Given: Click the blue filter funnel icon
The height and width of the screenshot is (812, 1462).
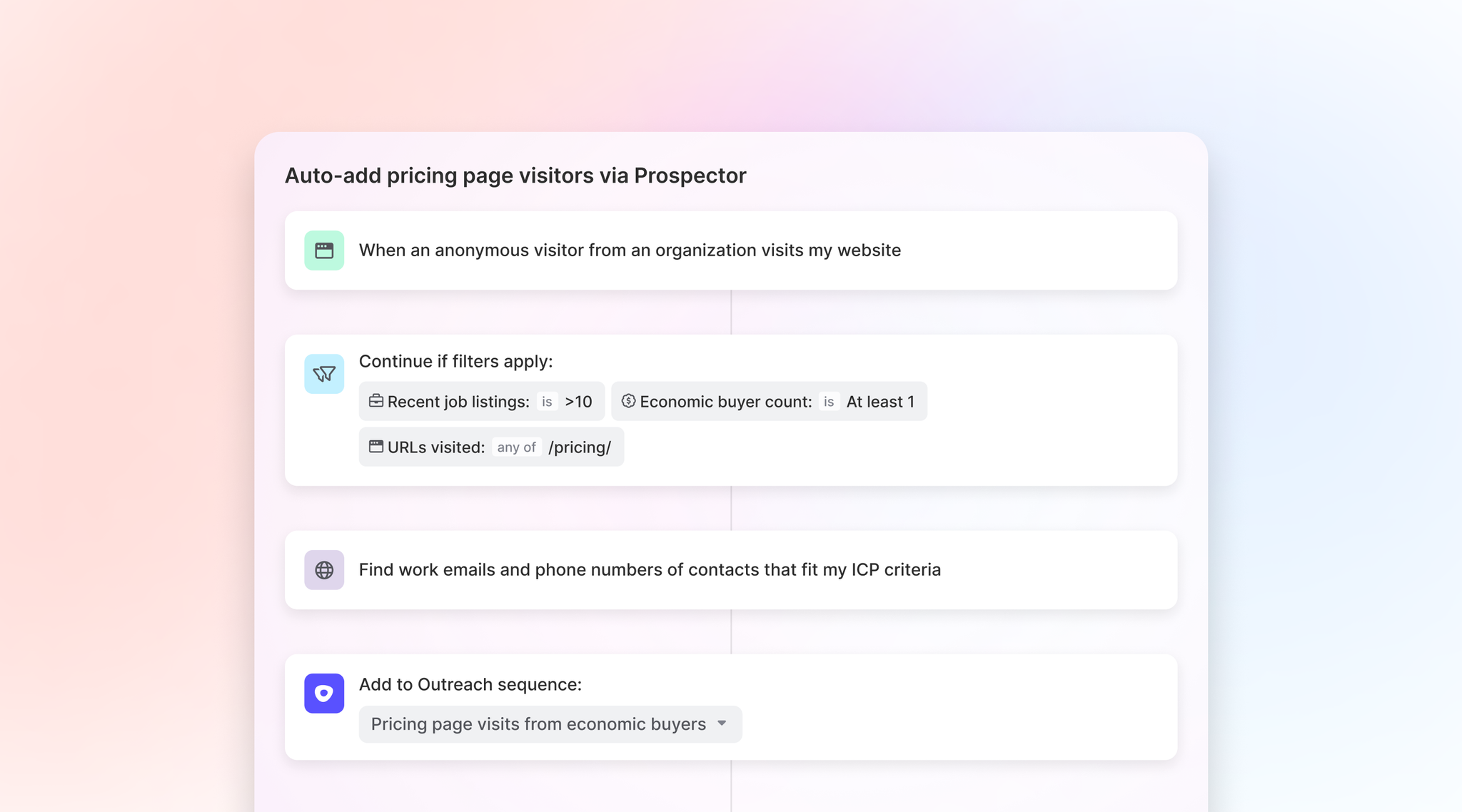Looking at the screenshot, I should (x=324, y=374).
